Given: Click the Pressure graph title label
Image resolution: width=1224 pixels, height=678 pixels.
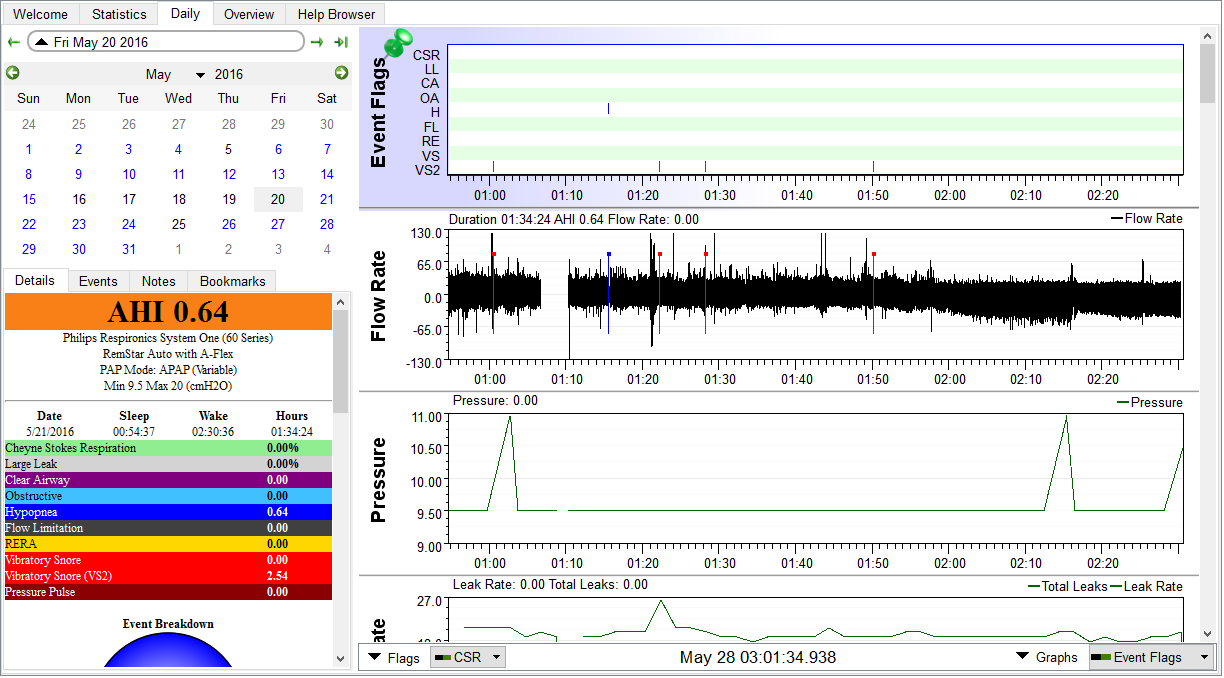Looking at the screenshot, I should [379, 481].
